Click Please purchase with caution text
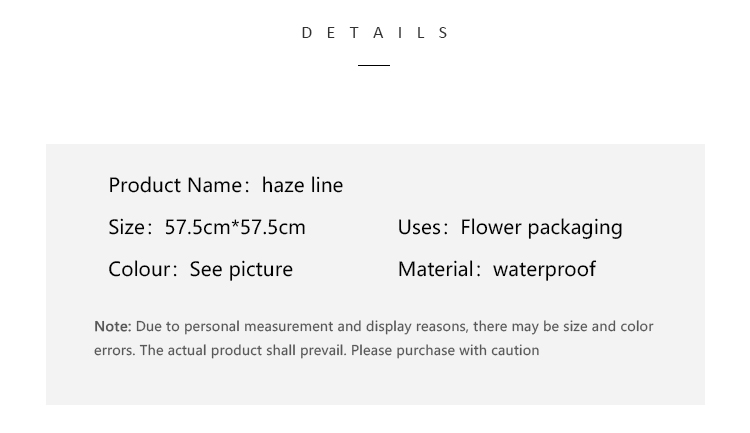This screenshot has width=750, height=433. pos(445,350)
